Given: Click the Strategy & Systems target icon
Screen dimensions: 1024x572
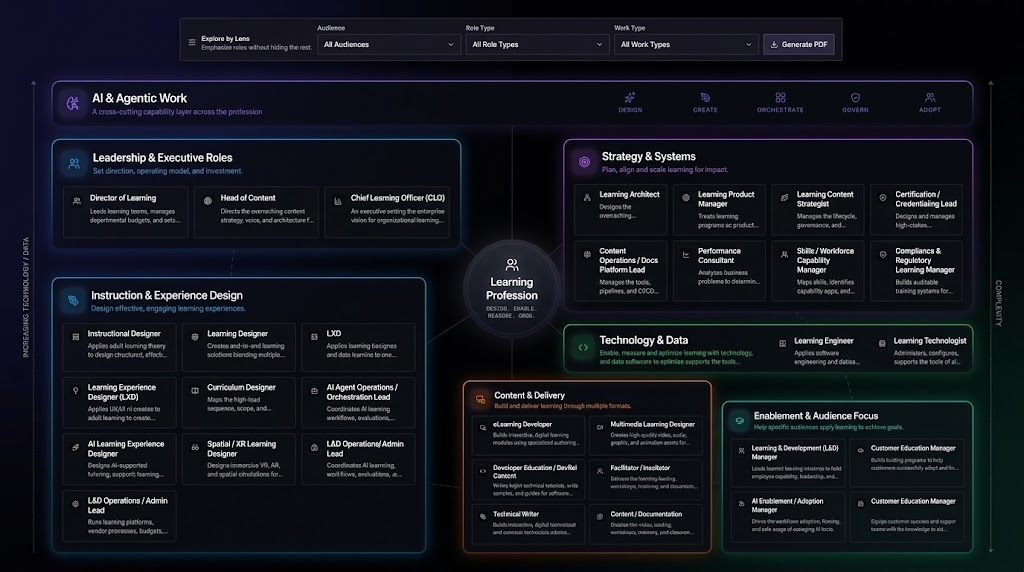Looking at the screenshot, I should coord(584,162).
